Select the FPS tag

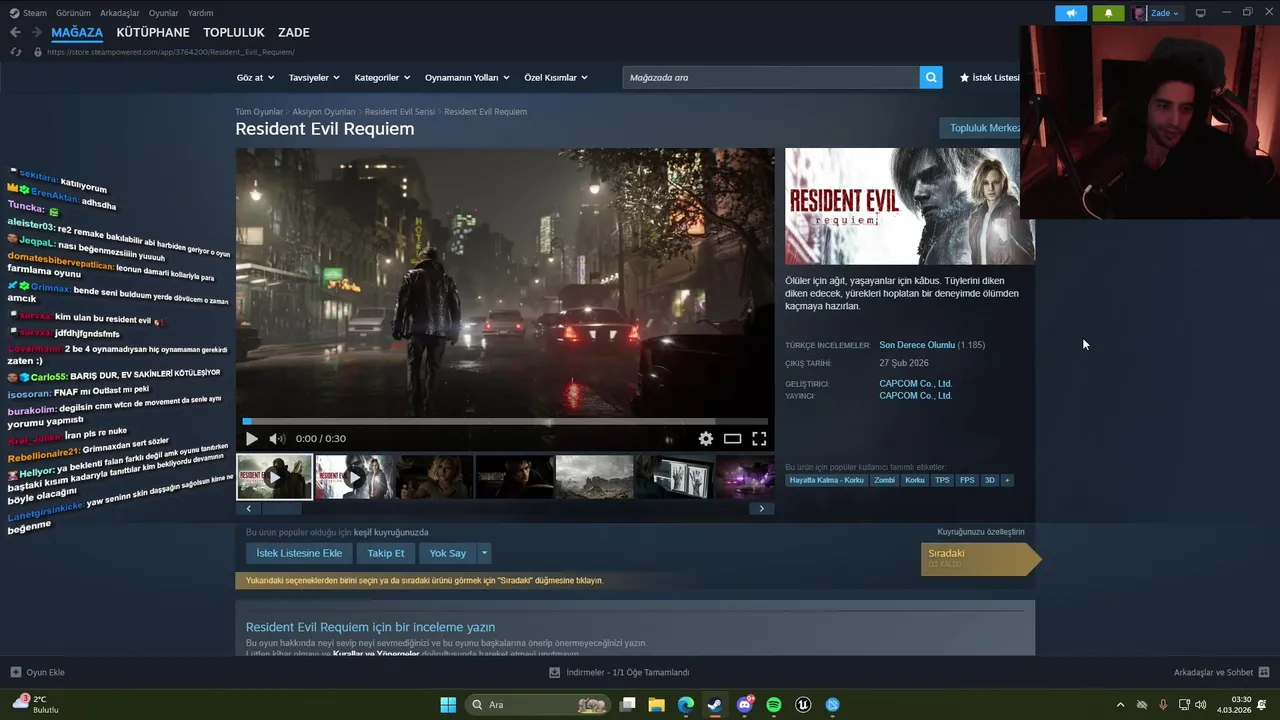pyautogui.click(x=967, y=480)
